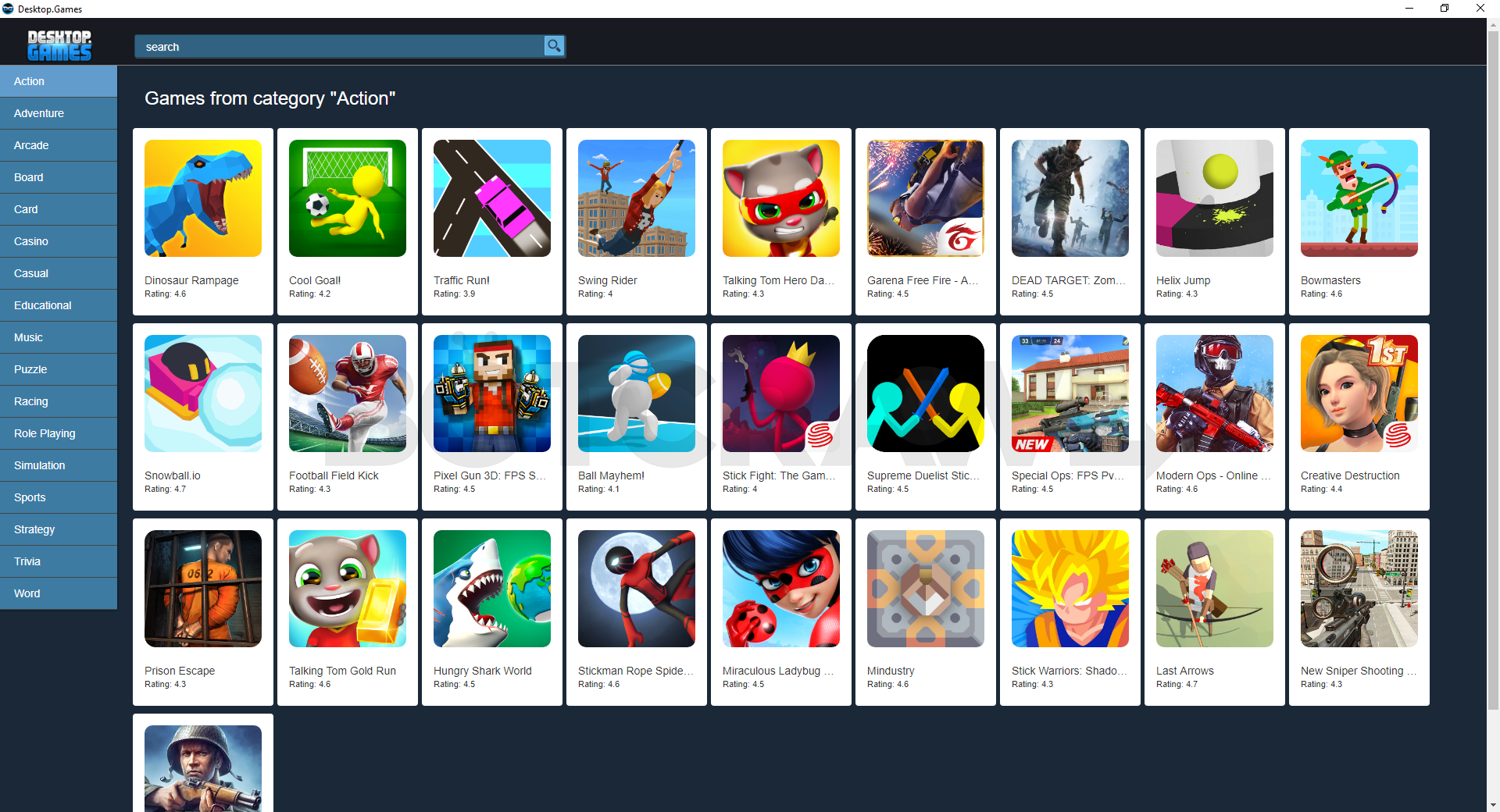1500x812 pixels.
Task: Click the scrollbar down arrow
Action: tap(1493, 805)
